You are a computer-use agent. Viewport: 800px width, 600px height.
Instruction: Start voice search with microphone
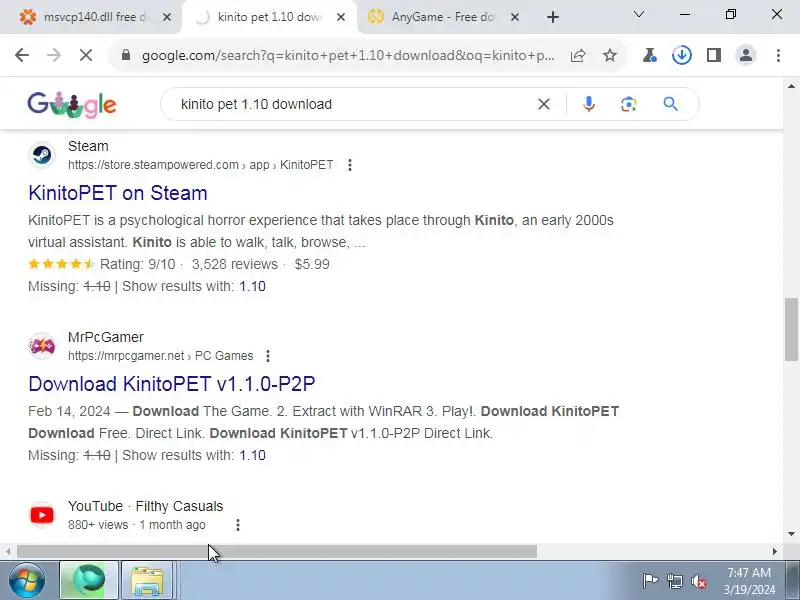[588, 104]
